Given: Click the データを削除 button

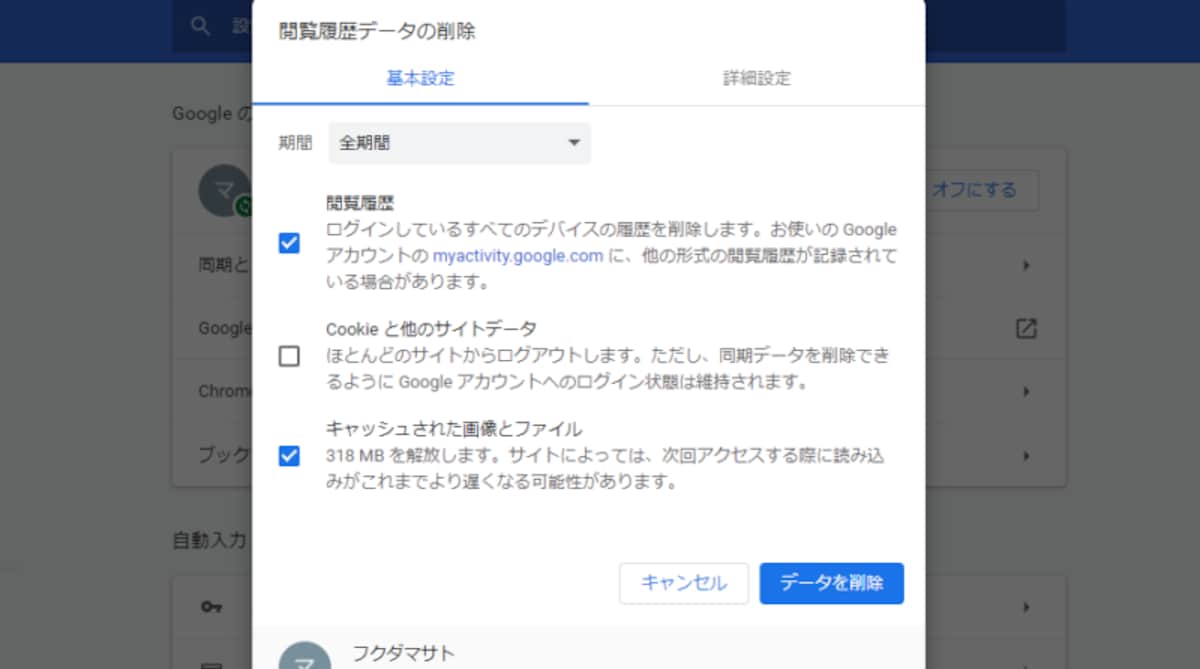Looking at the screenshot, I should [832, 583].
